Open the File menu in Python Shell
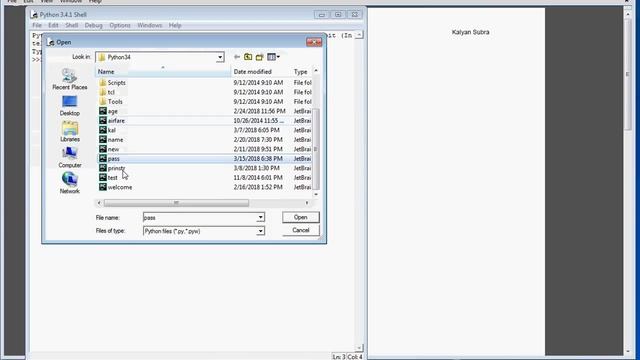 (37, 25)
